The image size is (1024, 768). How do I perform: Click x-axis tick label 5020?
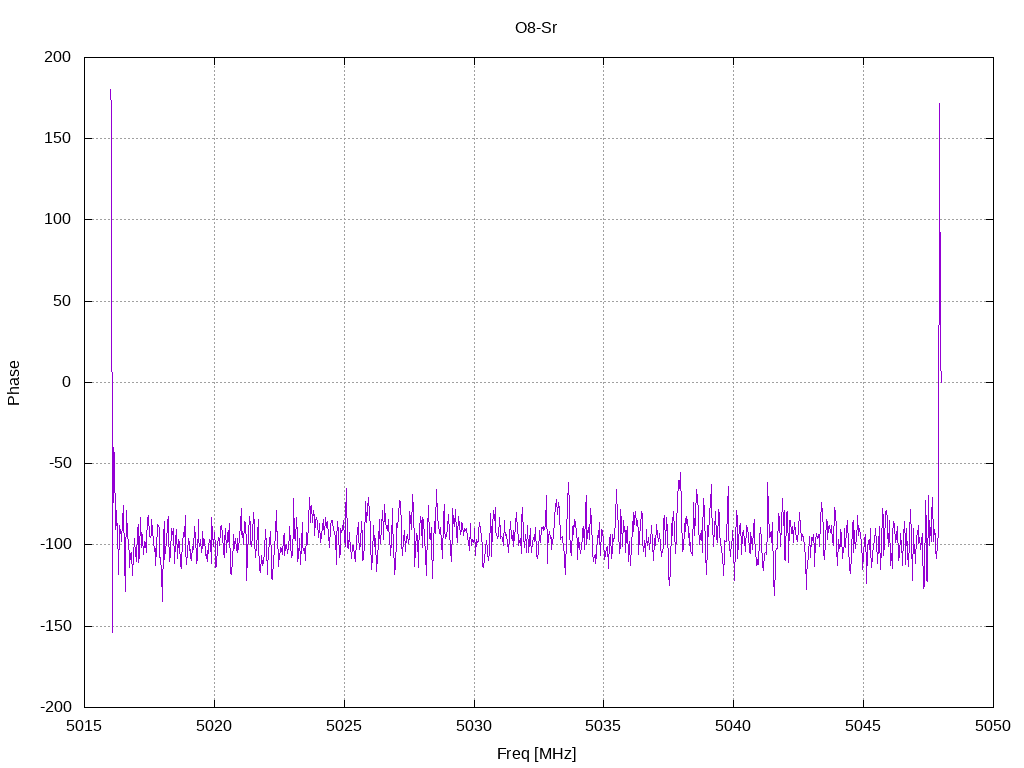(214, 726)
